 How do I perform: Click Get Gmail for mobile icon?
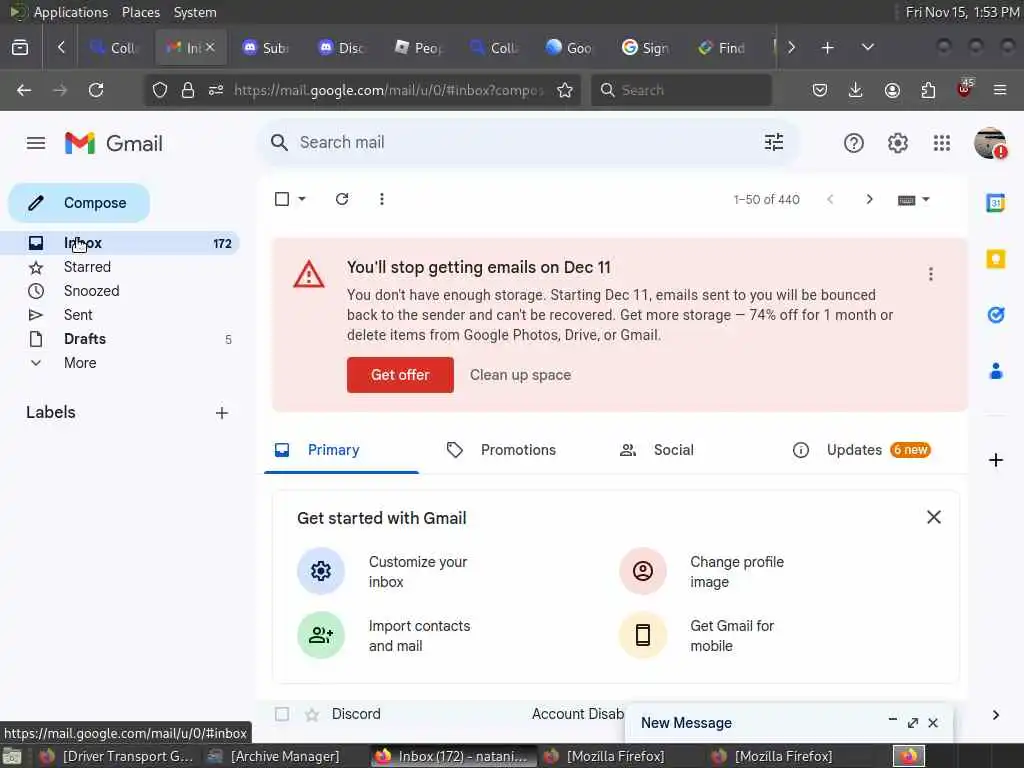(x=643, y=635)
